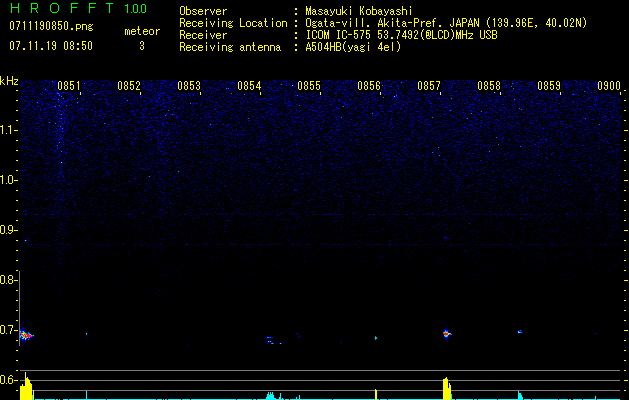Click the meteor count value 3
This screenshot has height=400, width=629.
point(142,46)
